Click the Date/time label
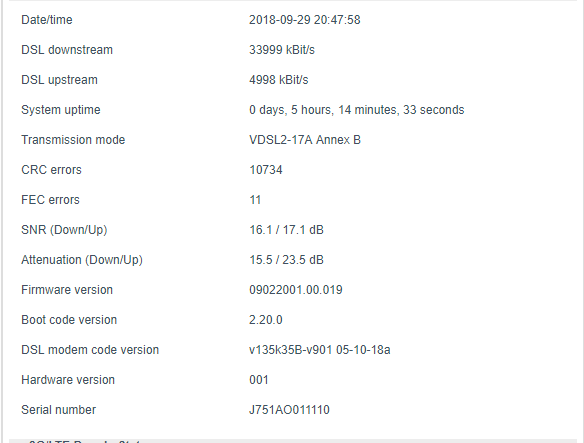 (x=47, y=20)
